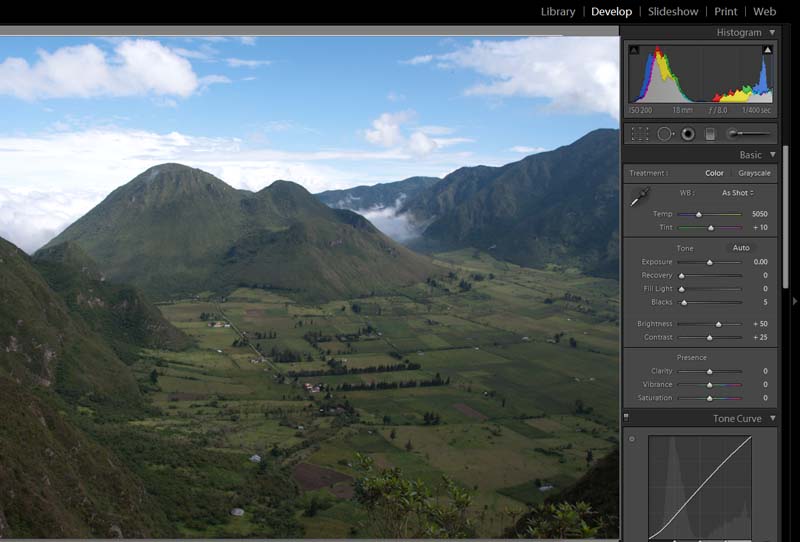Select the Adjustment Brush tool
Viewport: 800px width, 542px height.
tap(749, 134)
